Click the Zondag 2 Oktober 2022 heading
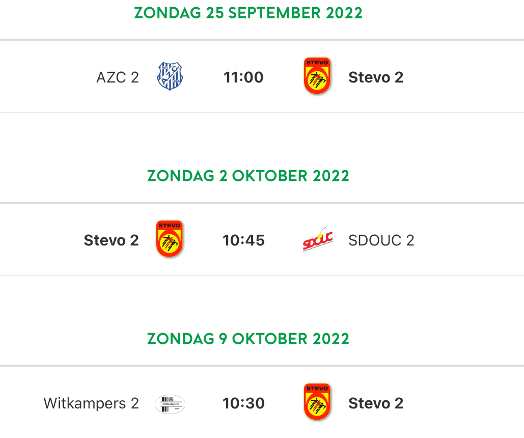The width and height of the screenshot is (524, 438). [x=248, y=176]
